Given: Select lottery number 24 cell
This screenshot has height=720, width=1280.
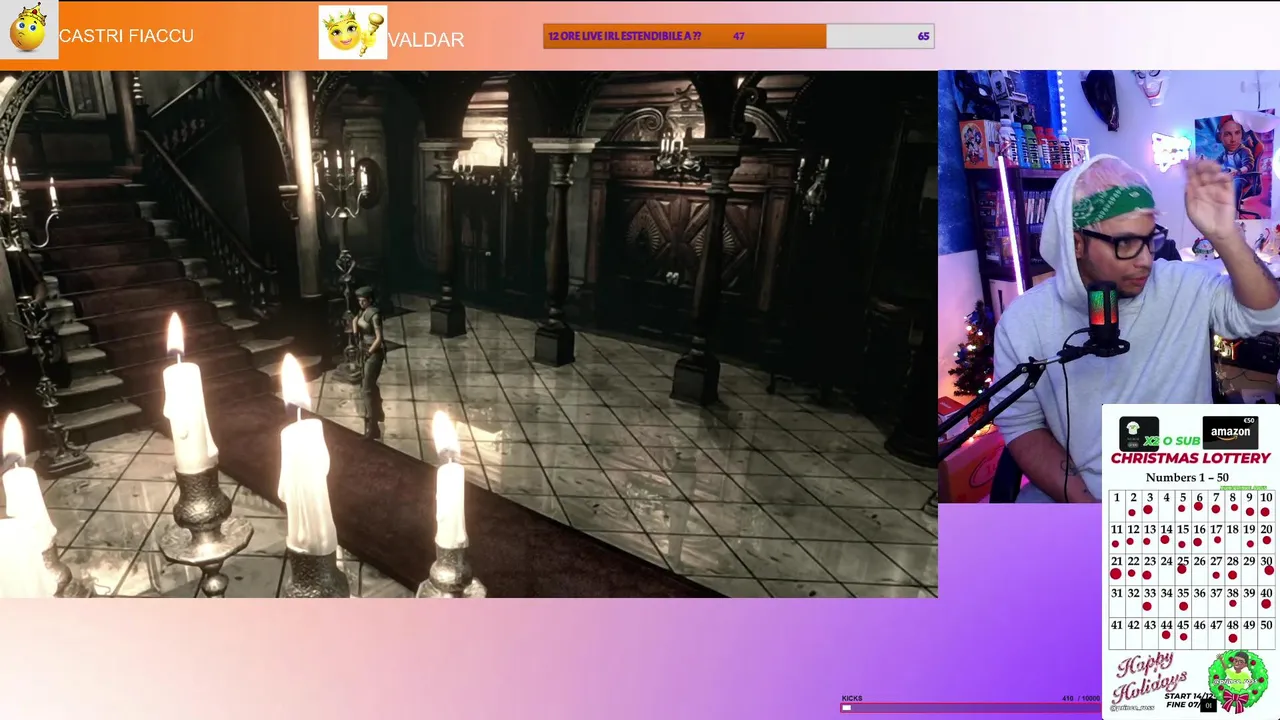Looking at the screenshot, I should (x=1166, y=570).
